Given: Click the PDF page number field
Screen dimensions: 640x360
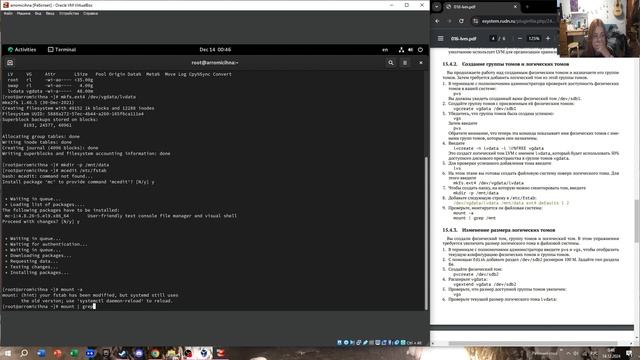Looking at the screenshot, I should coord(493,38).
